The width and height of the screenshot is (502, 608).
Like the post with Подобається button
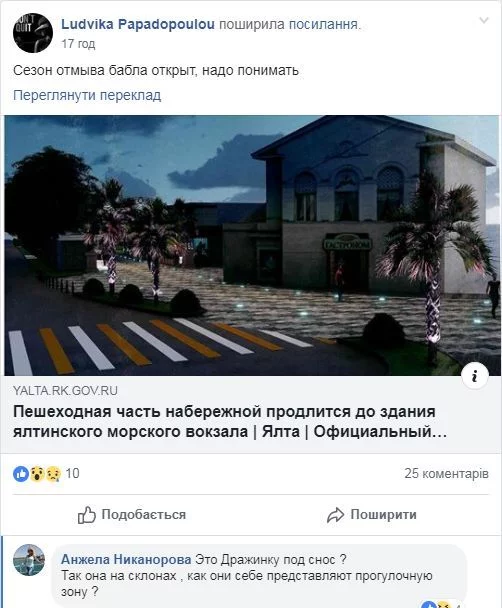click(x=132, y=515)
